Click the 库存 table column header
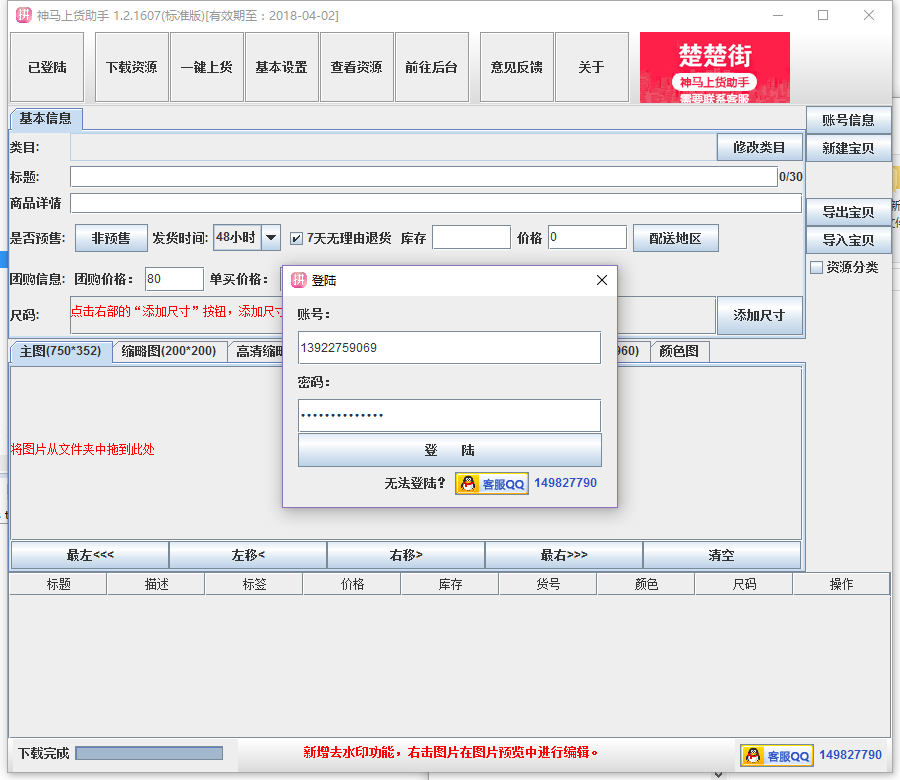 point(451,584)
